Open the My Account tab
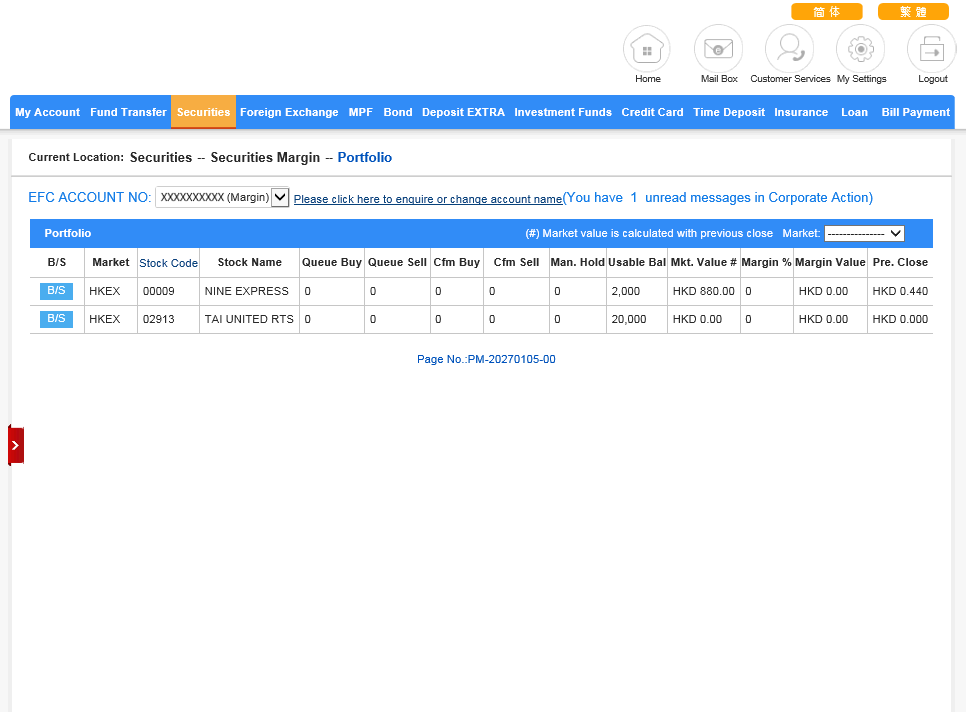This screenshot has width=966, height=712. (47, 112)
